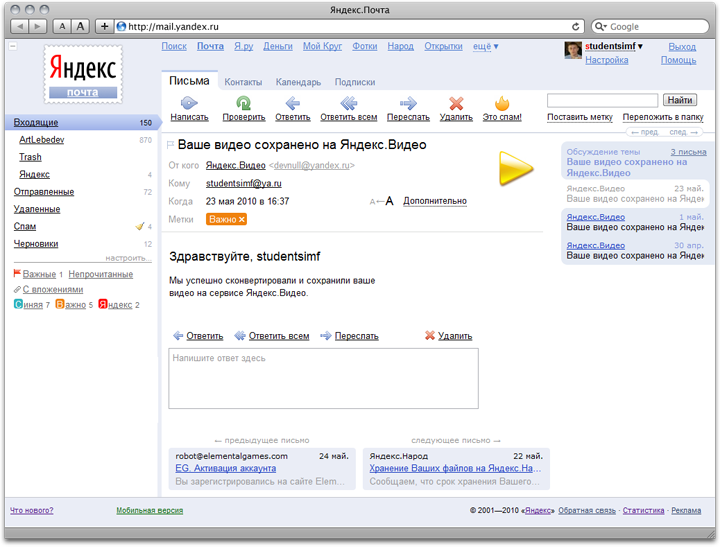The height and width of the screenshot is (549, 720).
Task: Open the Календарь tab
Action: coord(298,82)
